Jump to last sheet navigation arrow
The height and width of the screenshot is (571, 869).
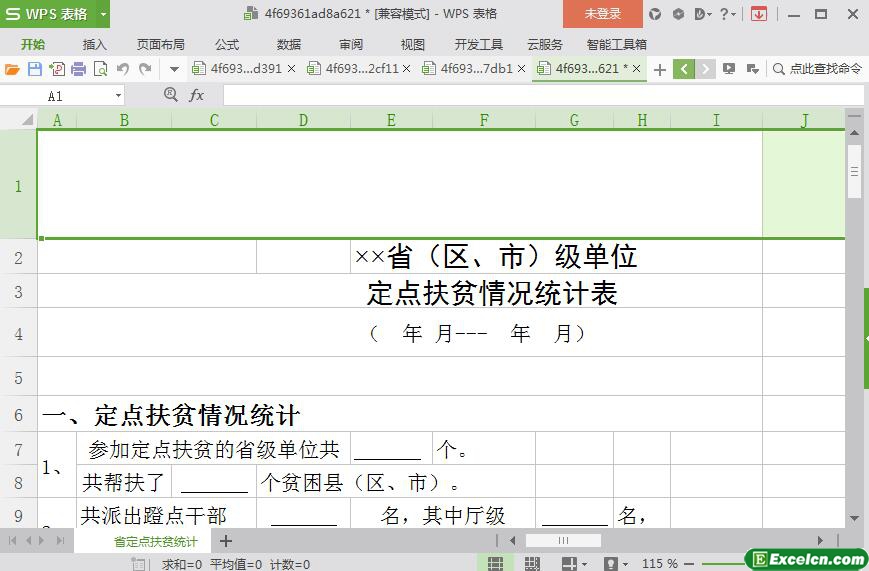tap(60, 541)
